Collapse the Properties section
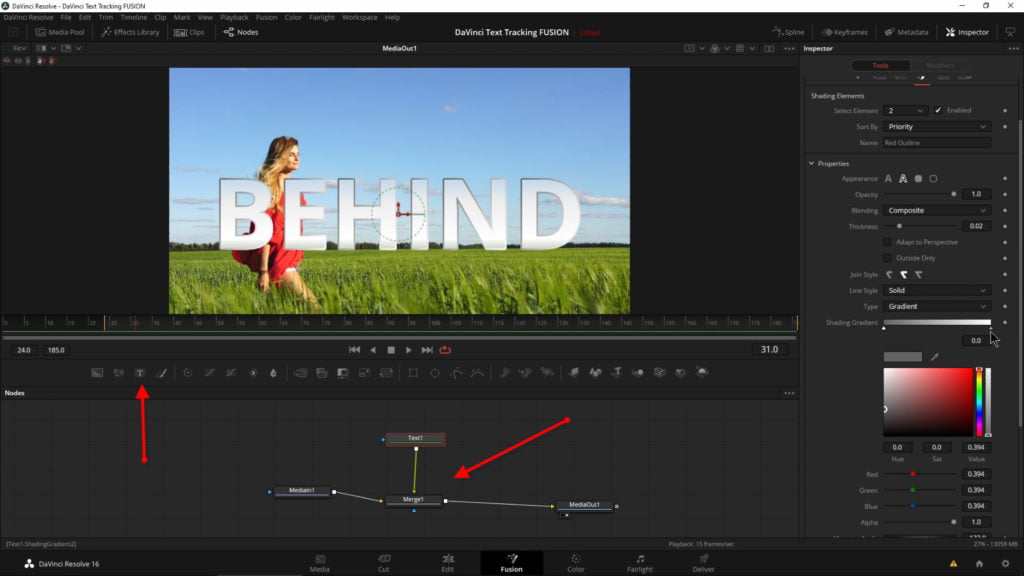1024x576 pixels. coord(812,163)
